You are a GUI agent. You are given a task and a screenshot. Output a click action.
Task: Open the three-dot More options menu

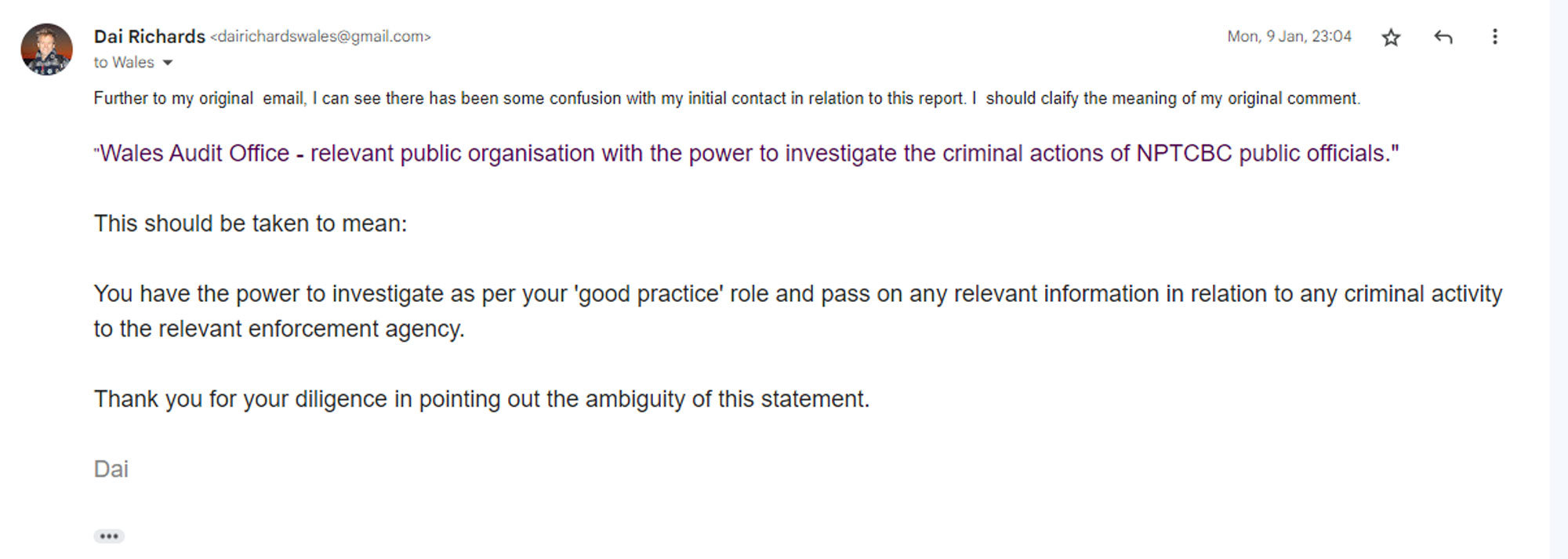(1495, 37)
